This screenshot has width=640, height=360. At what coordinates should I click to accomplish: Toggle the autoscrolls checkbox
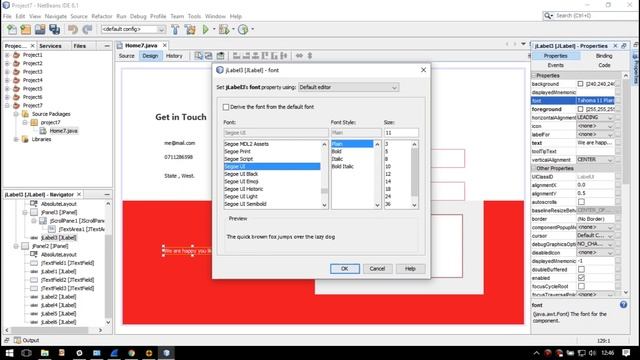tap(581, 202)
